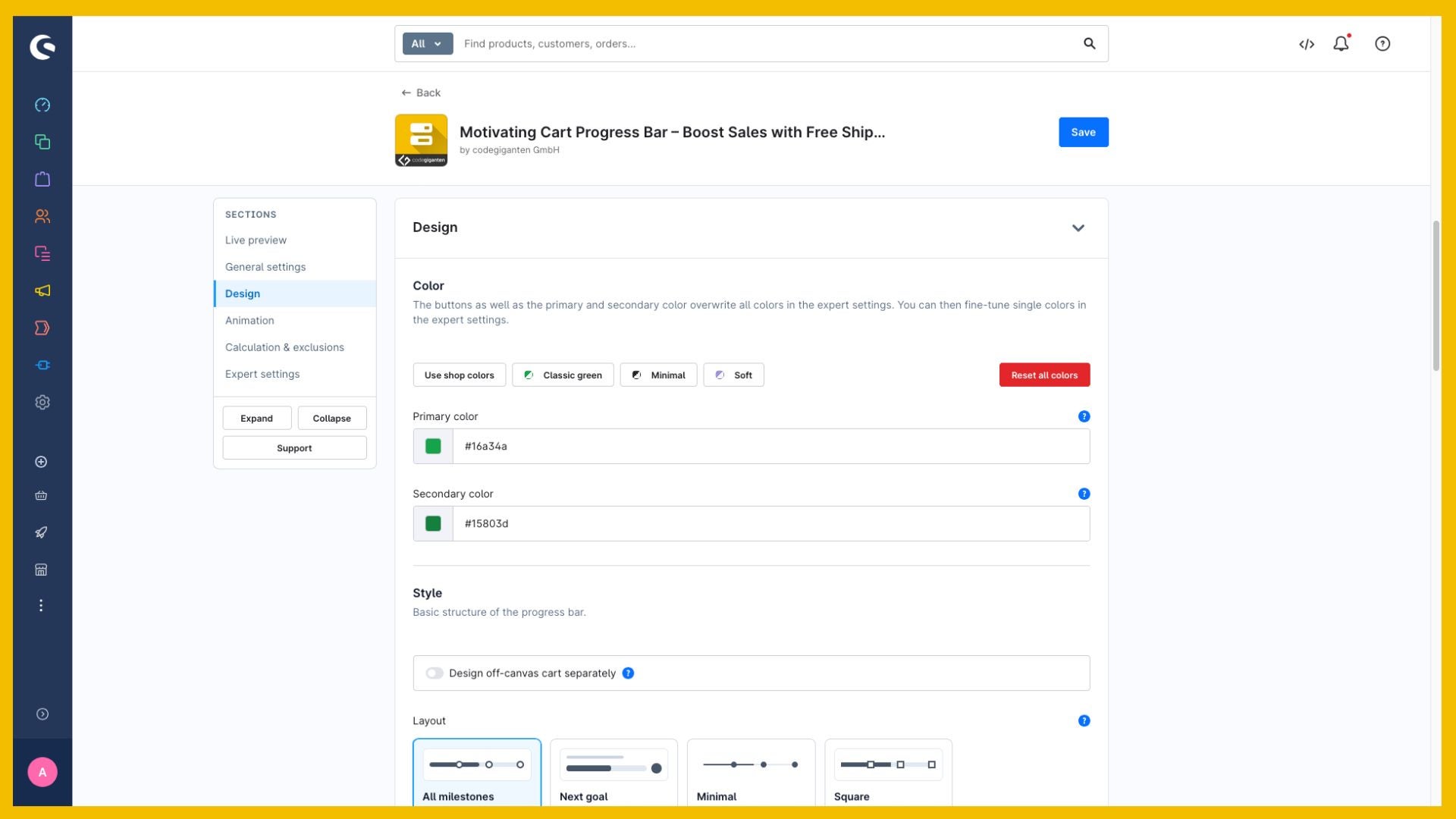This screenshot has width=1456, height=819.
Task: Select the Next goal layout
Action: tap(613, 773)
